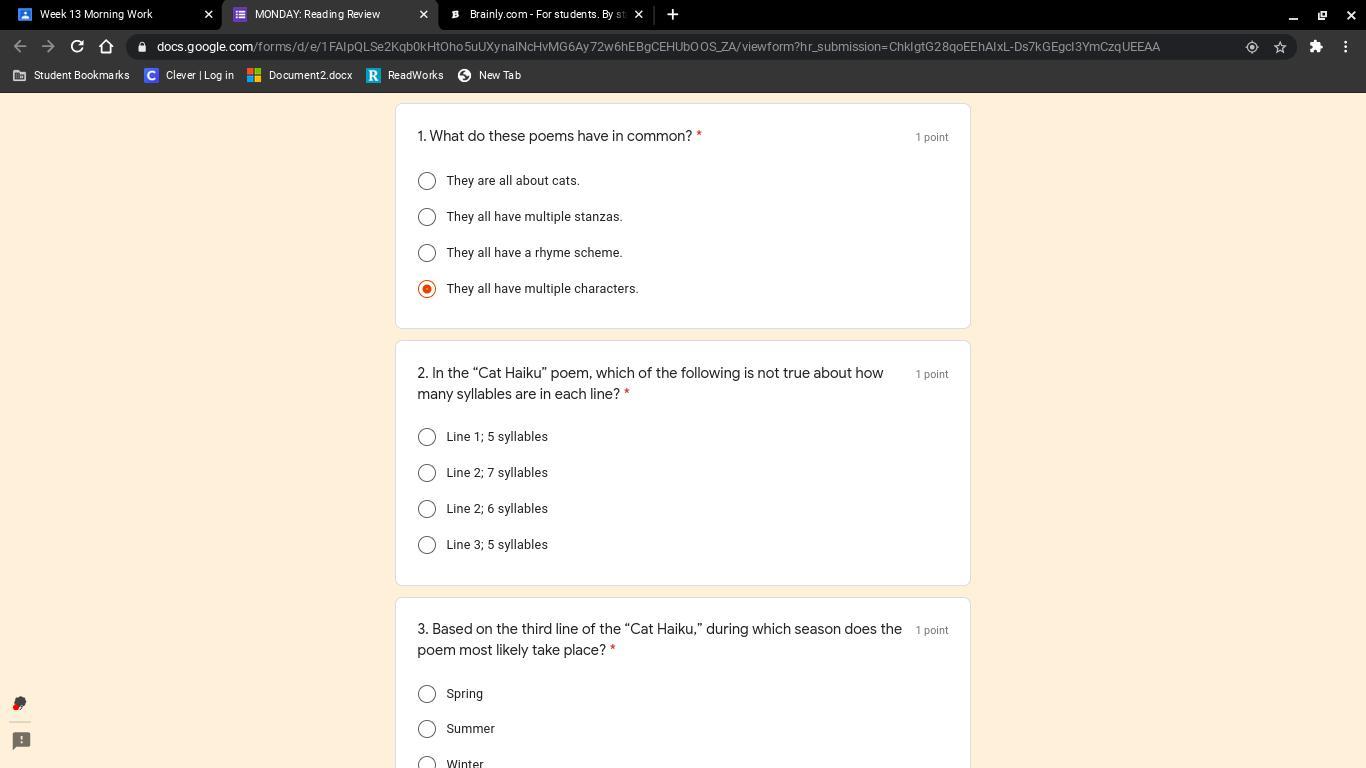1366x768 pixels.
Task: Open the ReadWorks bookmark
Action: click(405, 75)
